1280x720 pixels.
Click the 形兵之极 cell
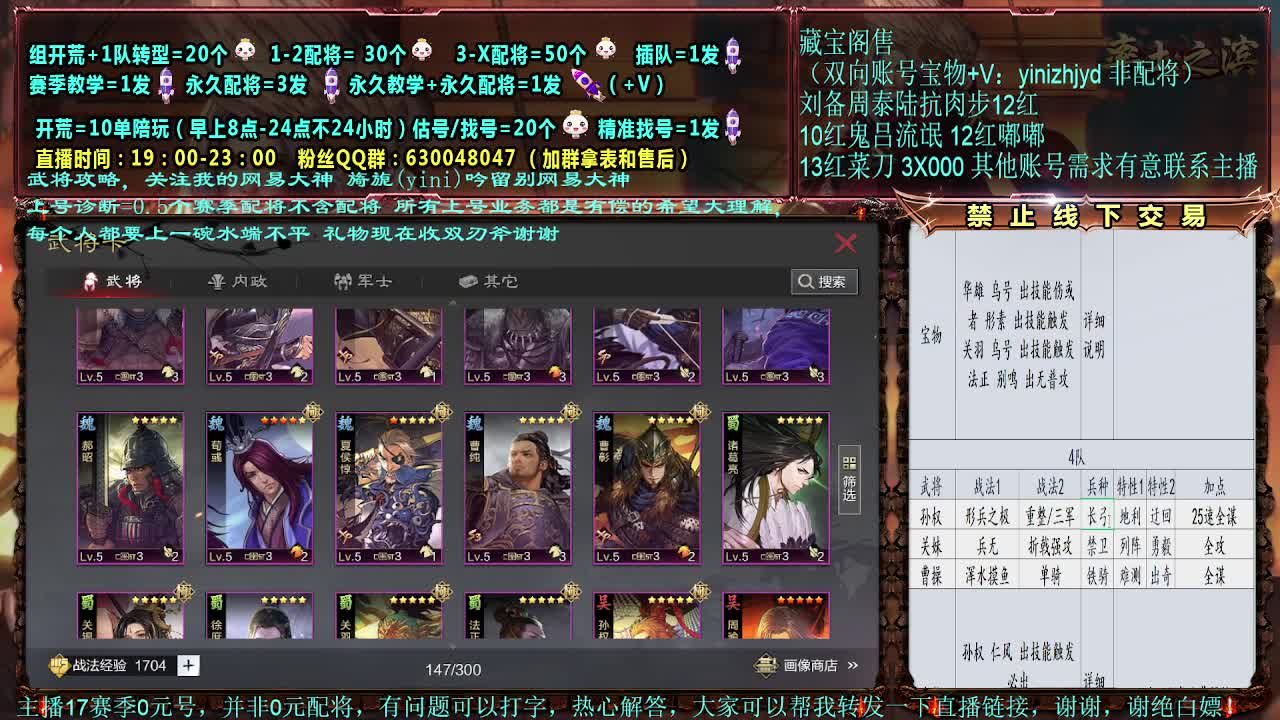tap(987, 517)
